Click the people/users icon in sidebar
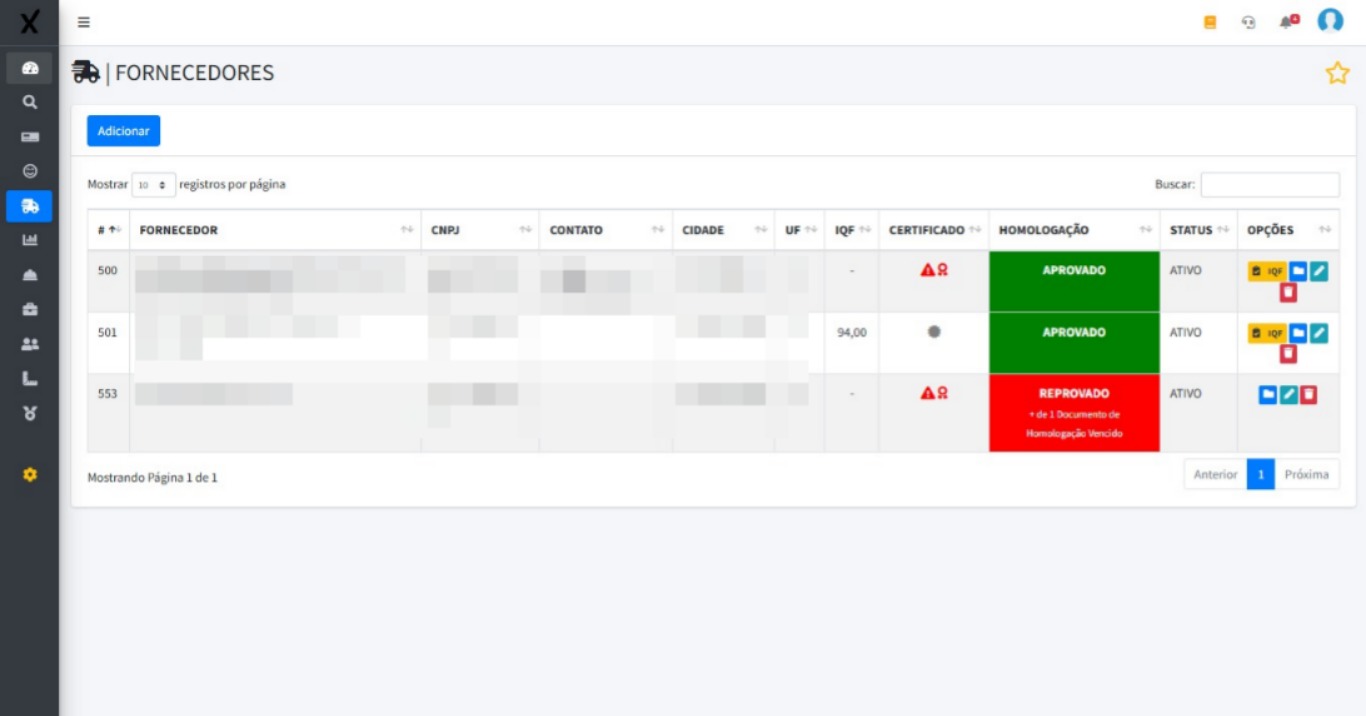Image resolution: width=1366 pixels, height=716 pixels. pyautogui.click(x=30, y=344)
